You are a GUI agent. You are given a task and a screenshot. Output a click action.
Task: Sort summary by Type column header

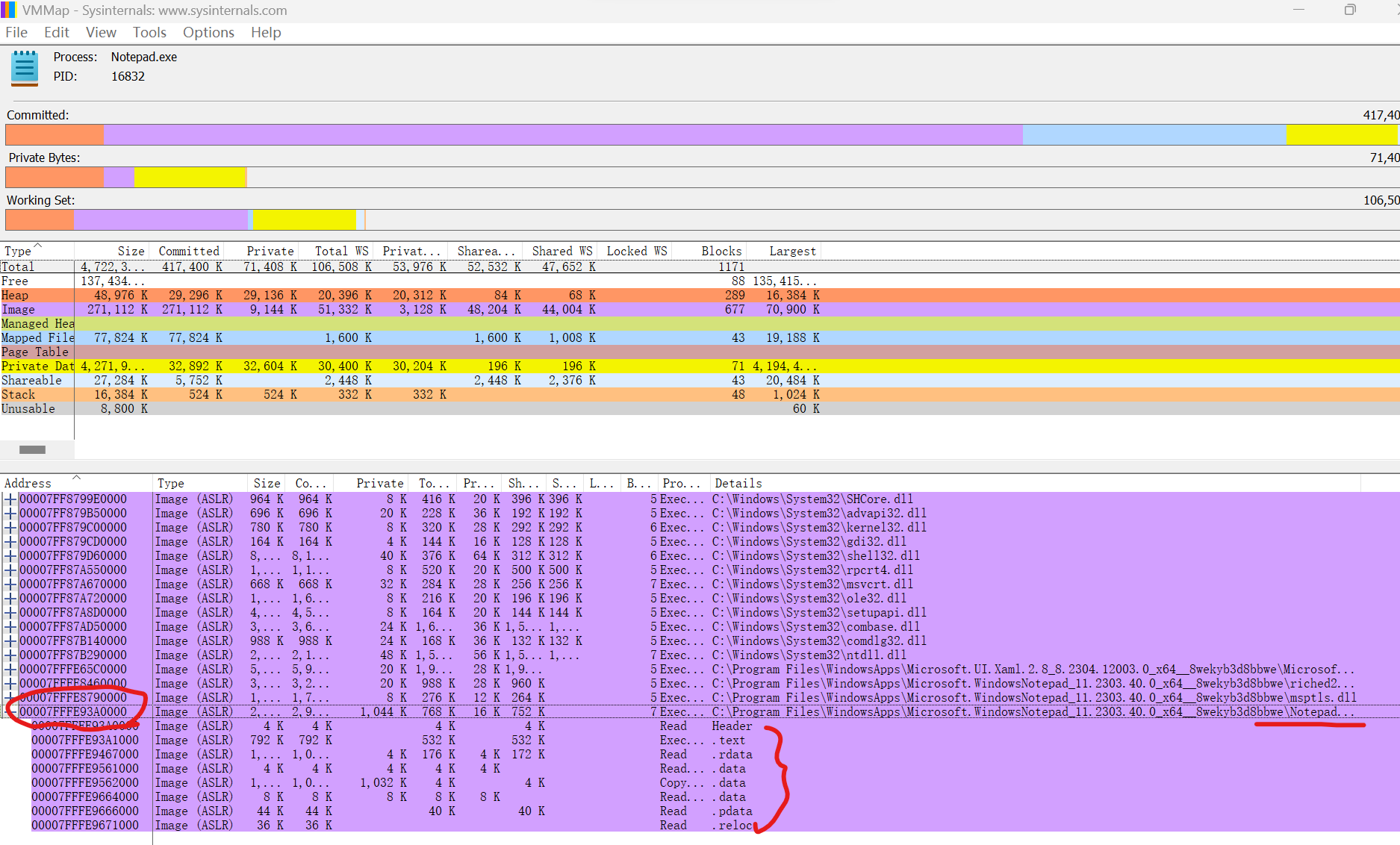click(37, 251)
